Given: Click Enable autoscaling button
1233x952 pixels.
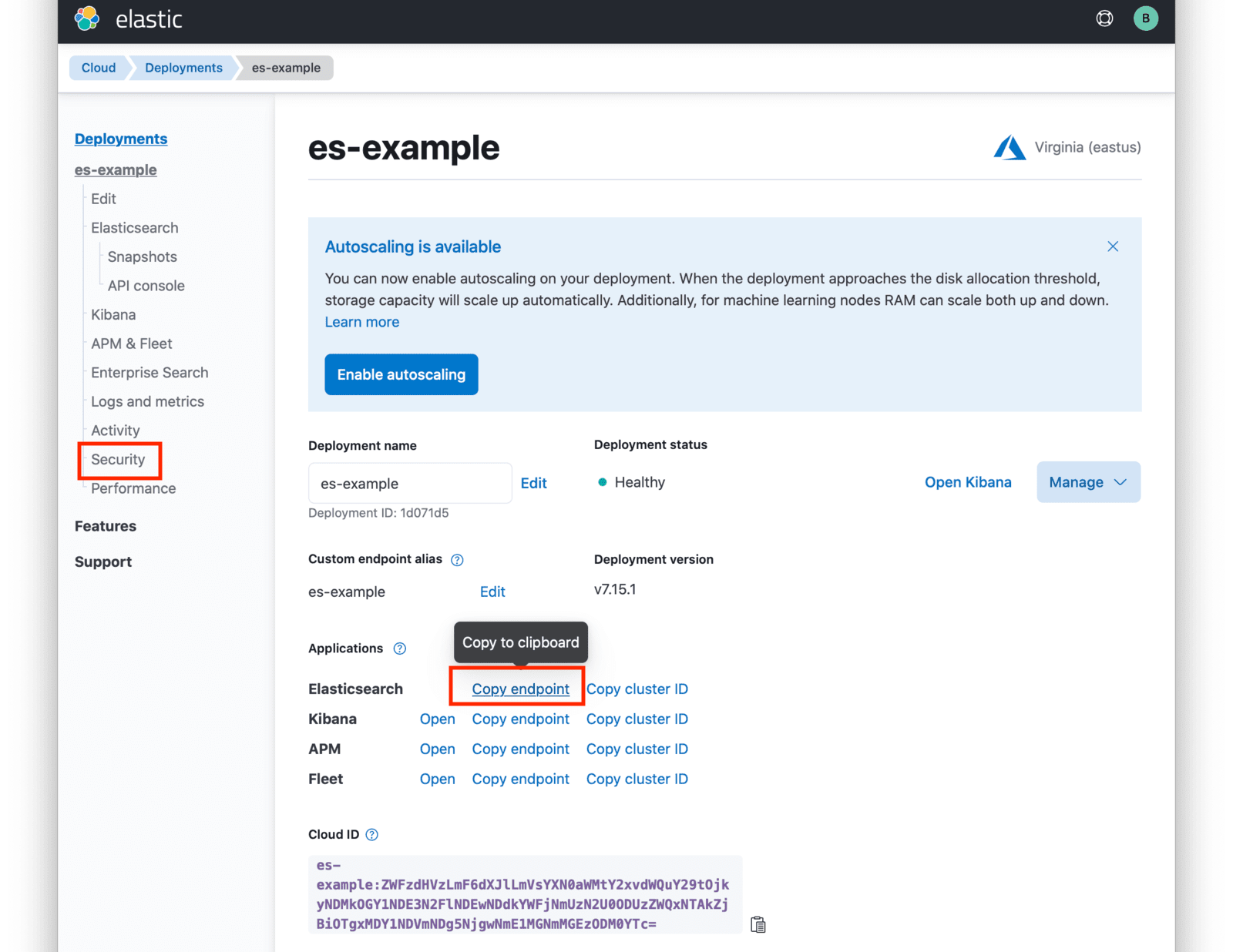Looking at the screenshot, I should pos(401,374).
